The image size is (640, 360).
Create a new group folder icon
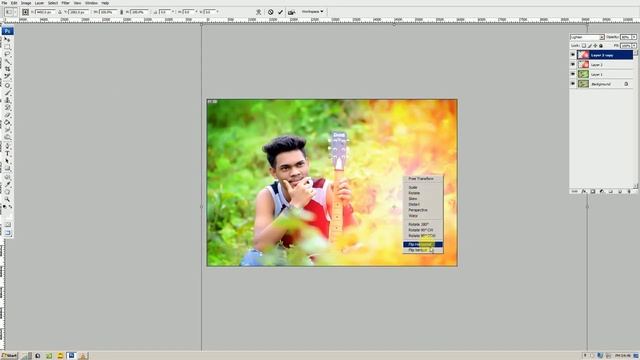tap(611, 191)
